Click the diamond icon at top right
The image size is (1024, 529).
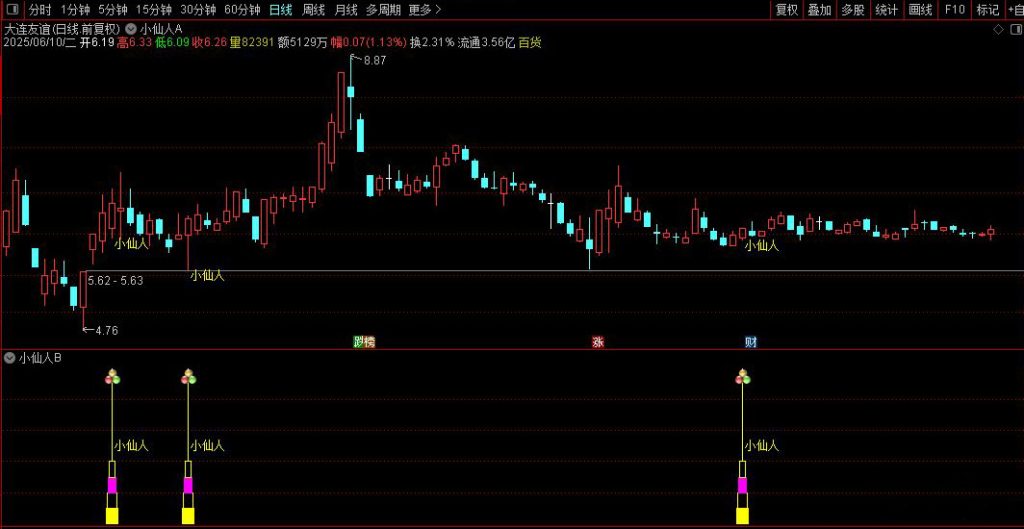[x=998, y=30]
